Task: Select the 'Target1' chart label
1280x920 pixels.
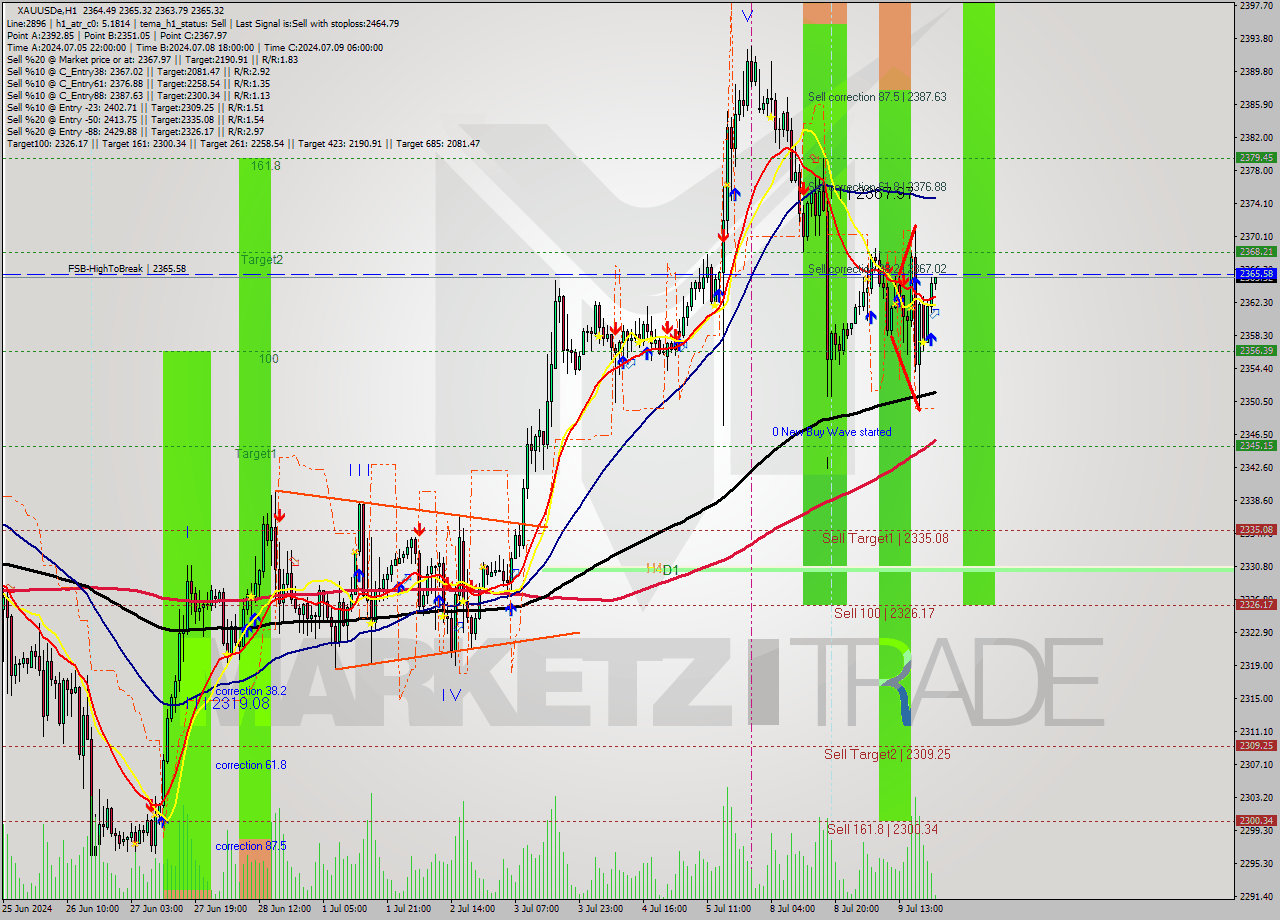Action: click(x=255, y=454)
